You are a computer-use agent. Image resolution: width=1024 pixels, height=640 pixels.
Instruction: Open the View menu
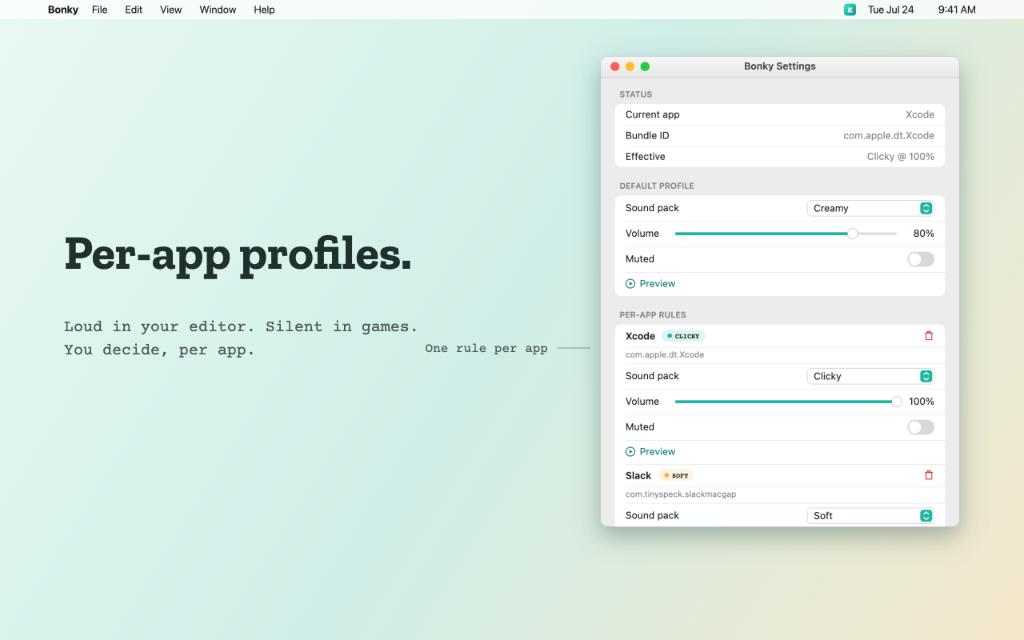[170, 10]
